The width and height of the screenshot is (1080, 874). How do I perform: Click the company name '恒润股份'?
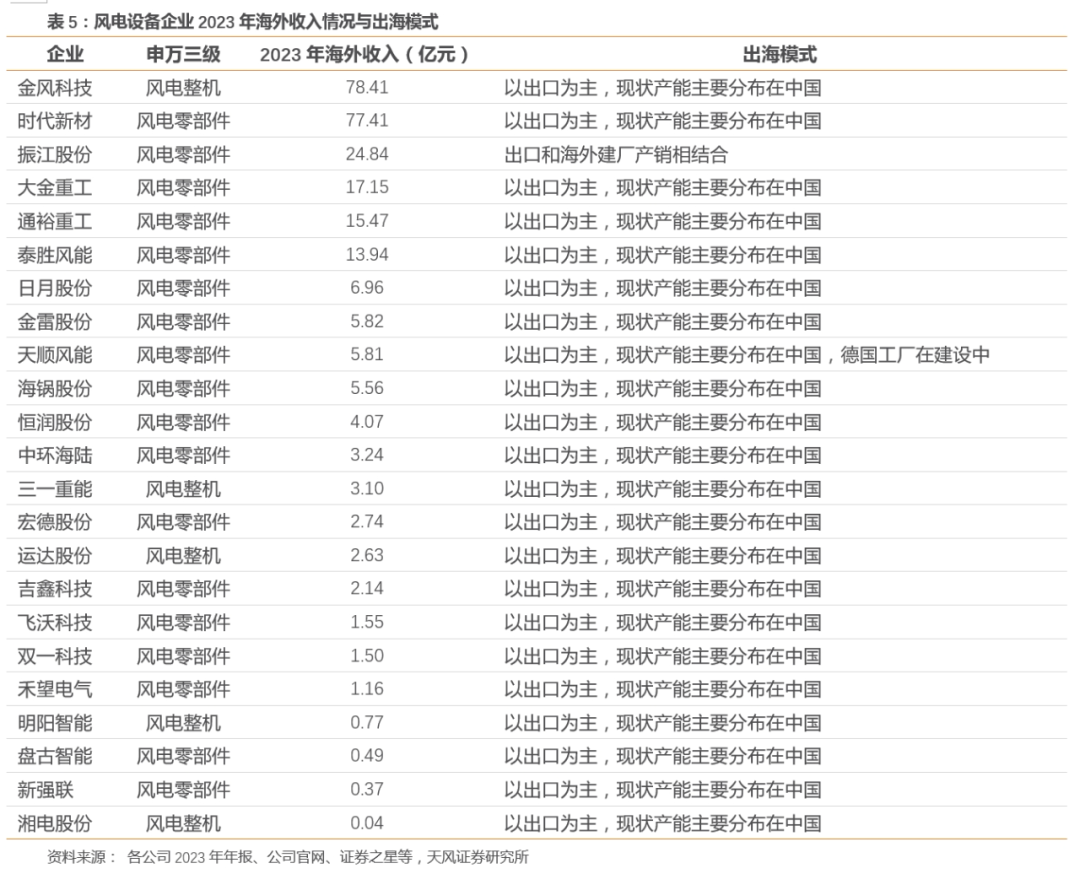tap(54, 422)
